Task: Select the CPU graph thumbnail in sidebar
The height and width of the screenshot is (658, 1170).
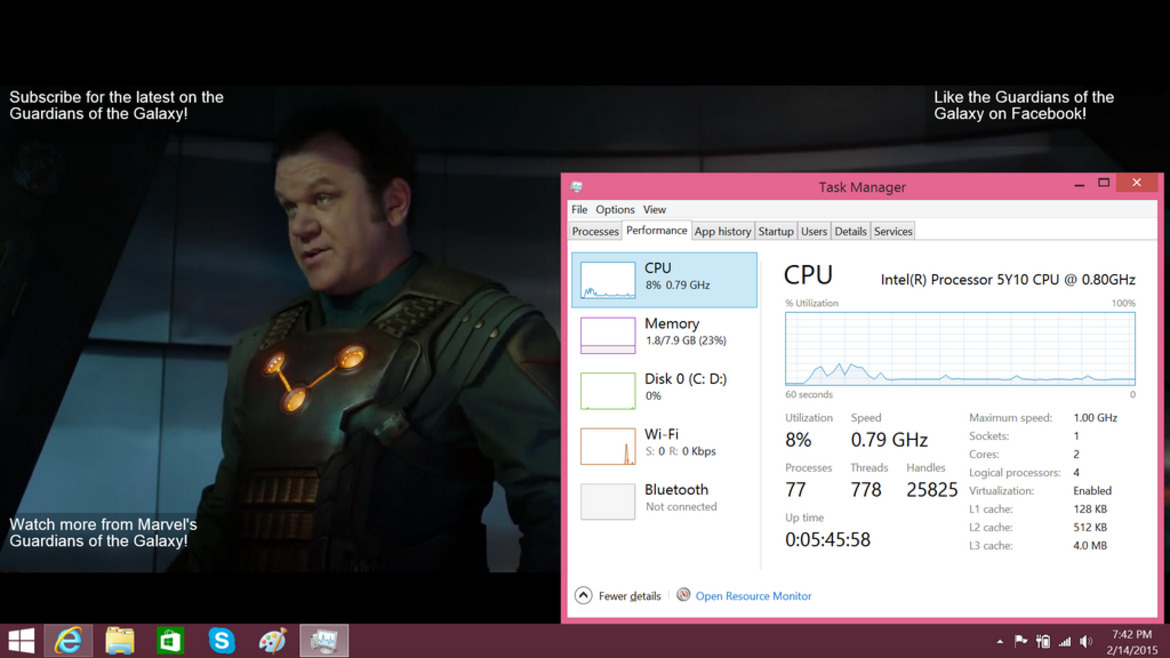Action: [x=608, y=281]
